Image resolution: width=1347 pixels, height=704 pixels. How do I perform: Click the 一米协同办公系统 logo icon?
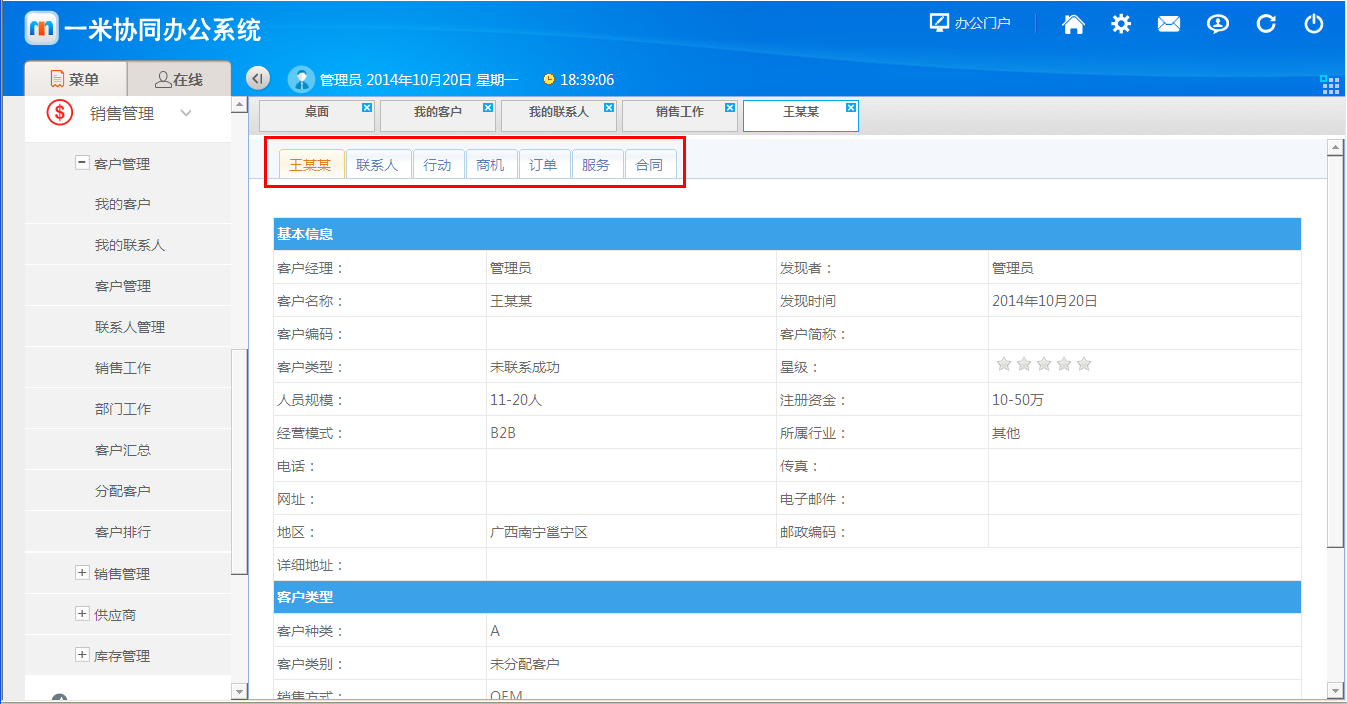pos(41,28)
